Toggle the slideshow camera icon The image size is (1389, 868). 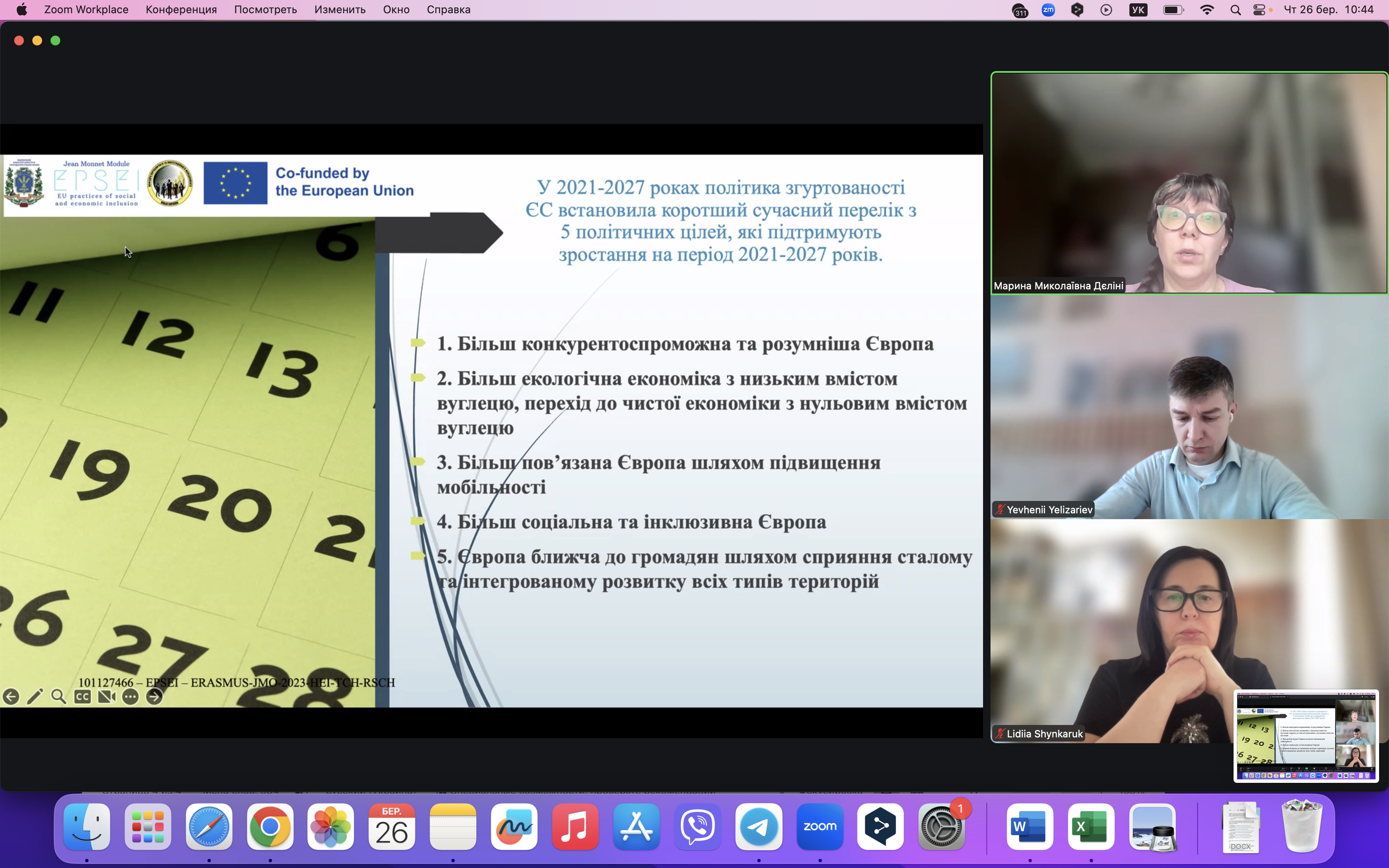click(107, 697)
